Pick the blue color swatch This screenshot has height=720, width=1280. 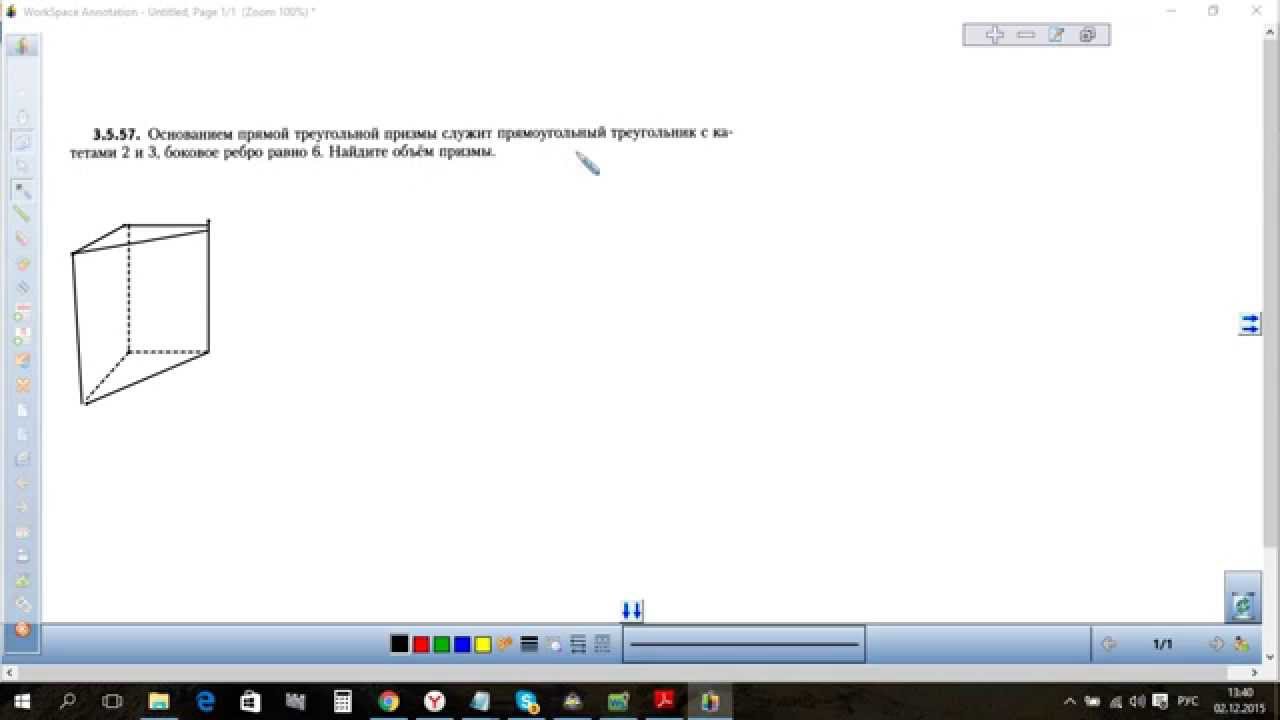coord(462,644)
